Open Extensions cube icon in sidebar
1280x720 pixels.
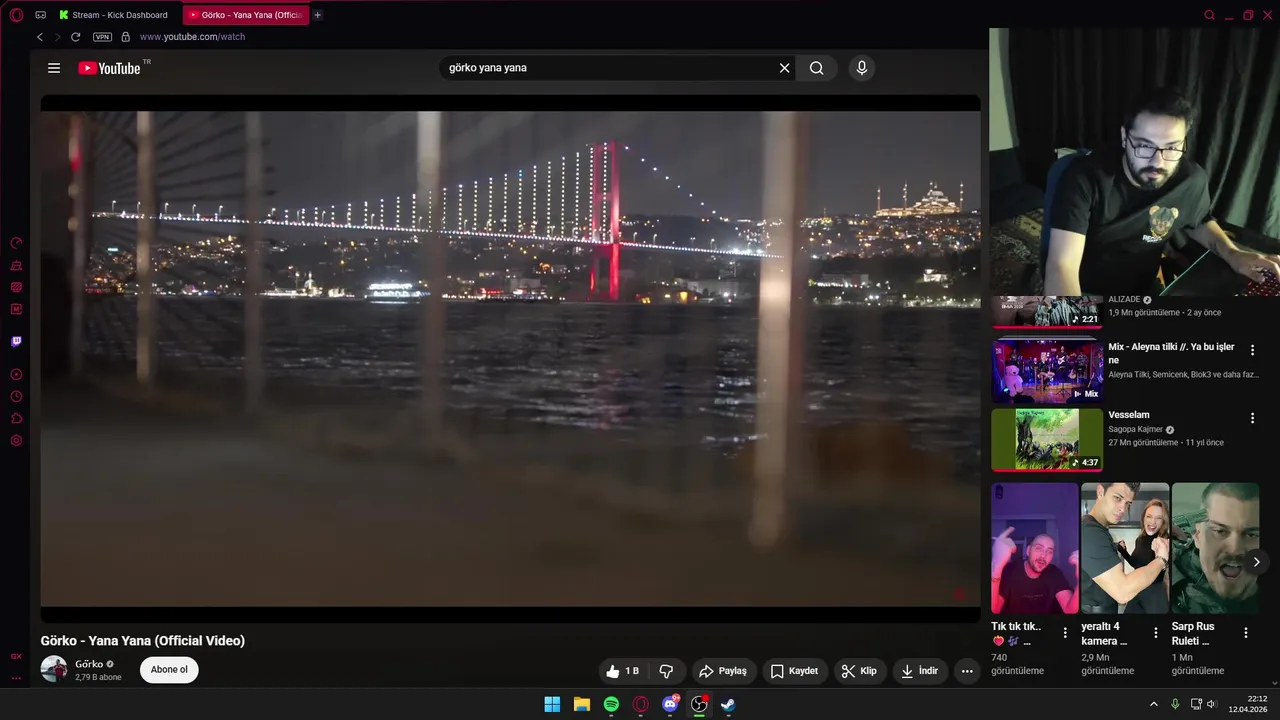click(x=16, y=418)
